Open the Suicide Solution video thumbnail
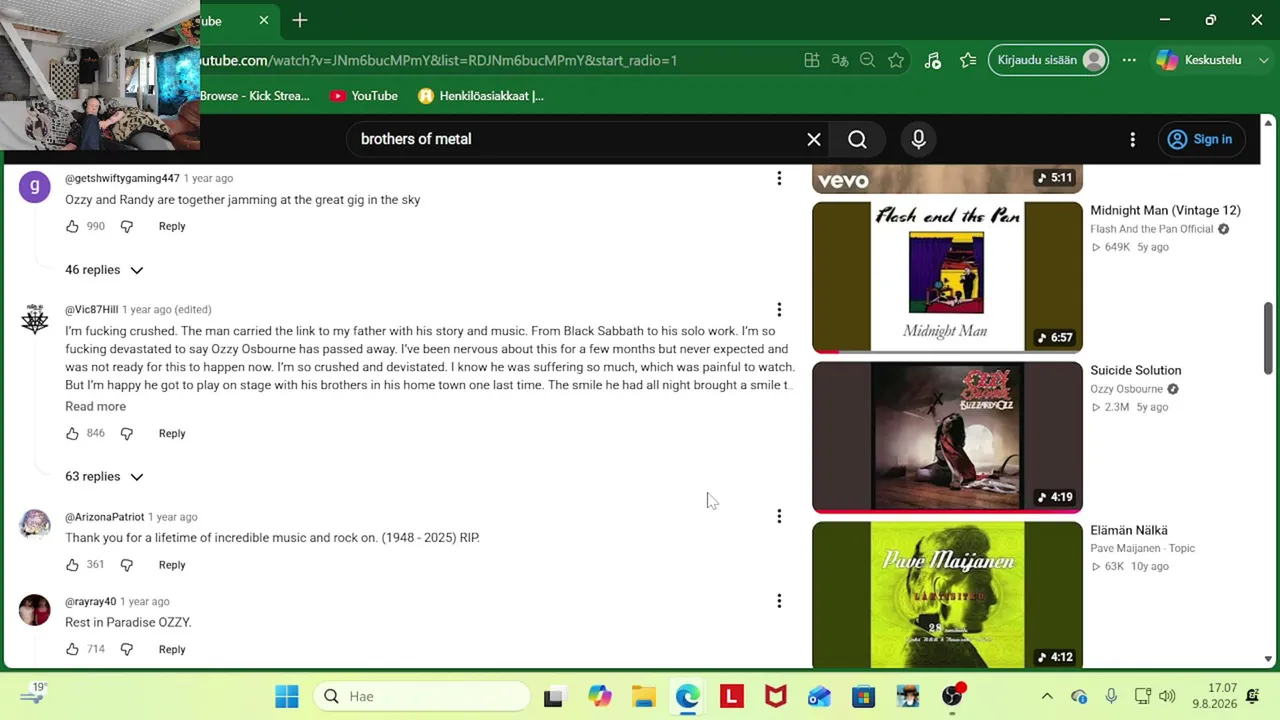 coord(947,437)
